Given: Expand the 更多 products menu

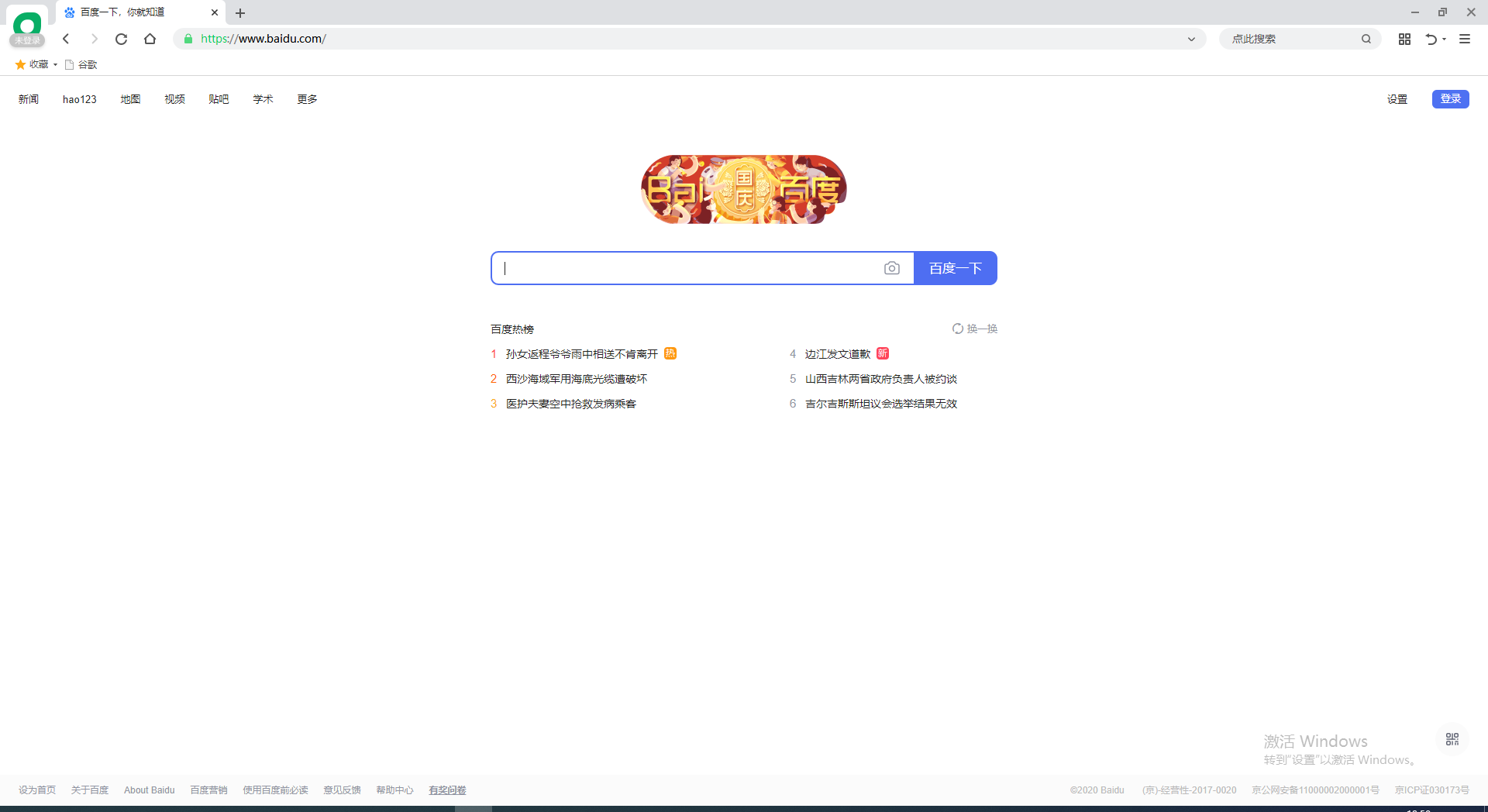Looking at the screenshot, I should [307, 99].
